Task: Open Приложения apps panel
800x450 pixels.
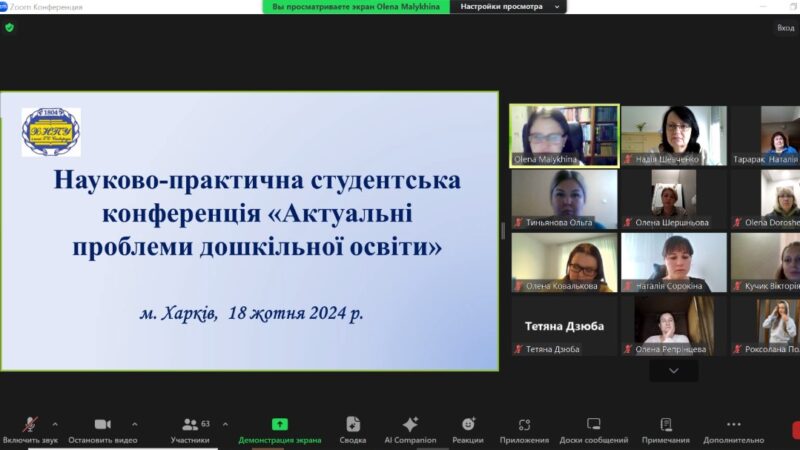Action: [x=524, y=430]
